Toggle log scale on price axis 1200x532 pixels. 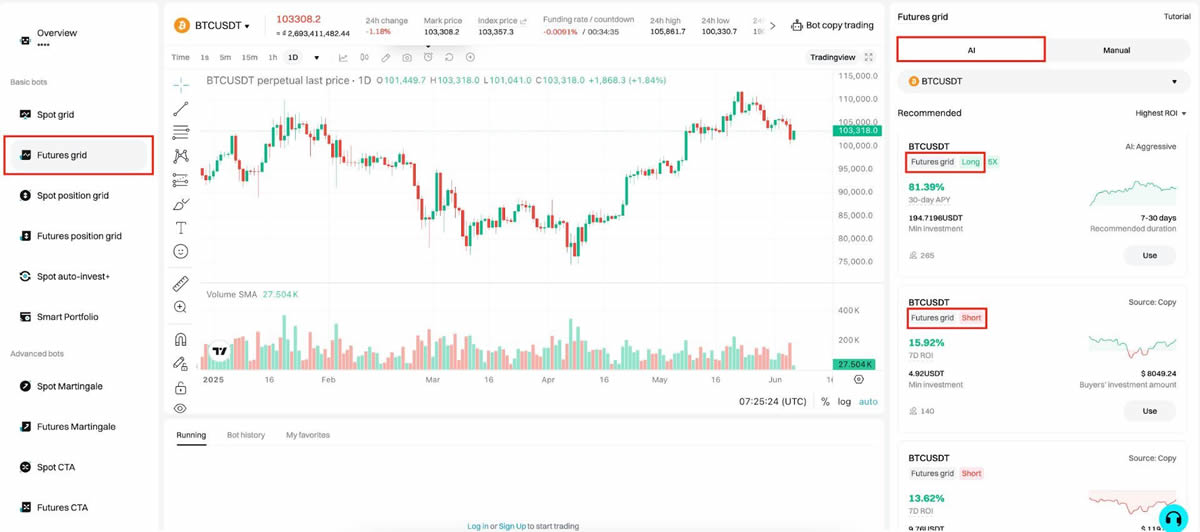pos(845,401)
